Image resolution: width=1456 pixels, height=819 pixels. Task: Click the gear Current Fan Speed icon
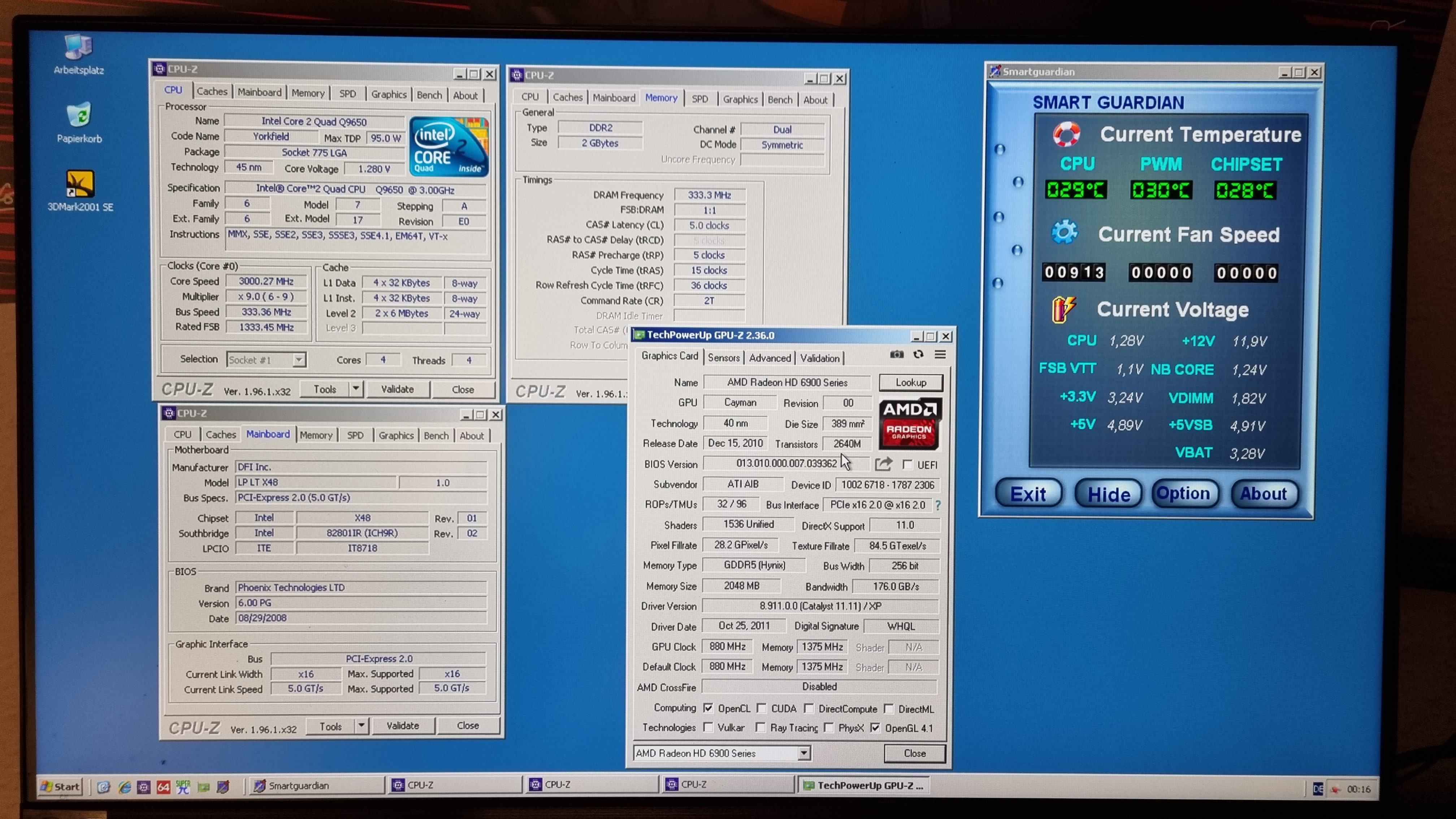point(1064,232)
